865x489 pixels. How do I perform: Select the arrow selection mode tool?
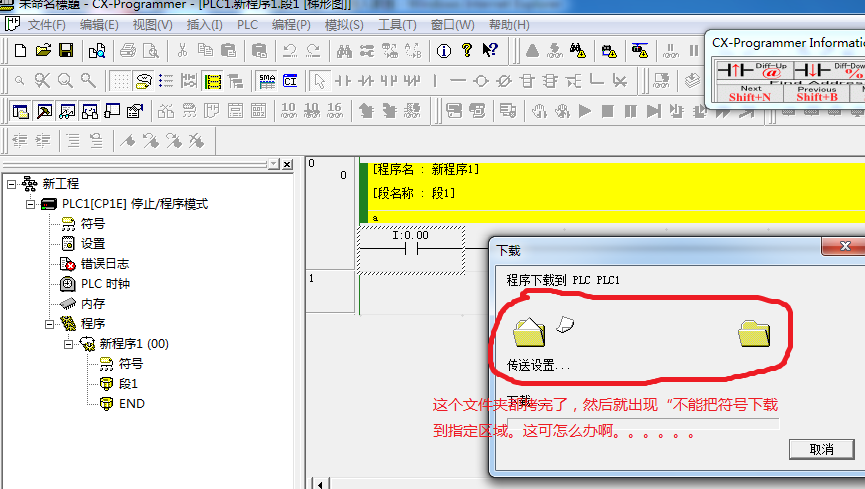coord(318,81)
